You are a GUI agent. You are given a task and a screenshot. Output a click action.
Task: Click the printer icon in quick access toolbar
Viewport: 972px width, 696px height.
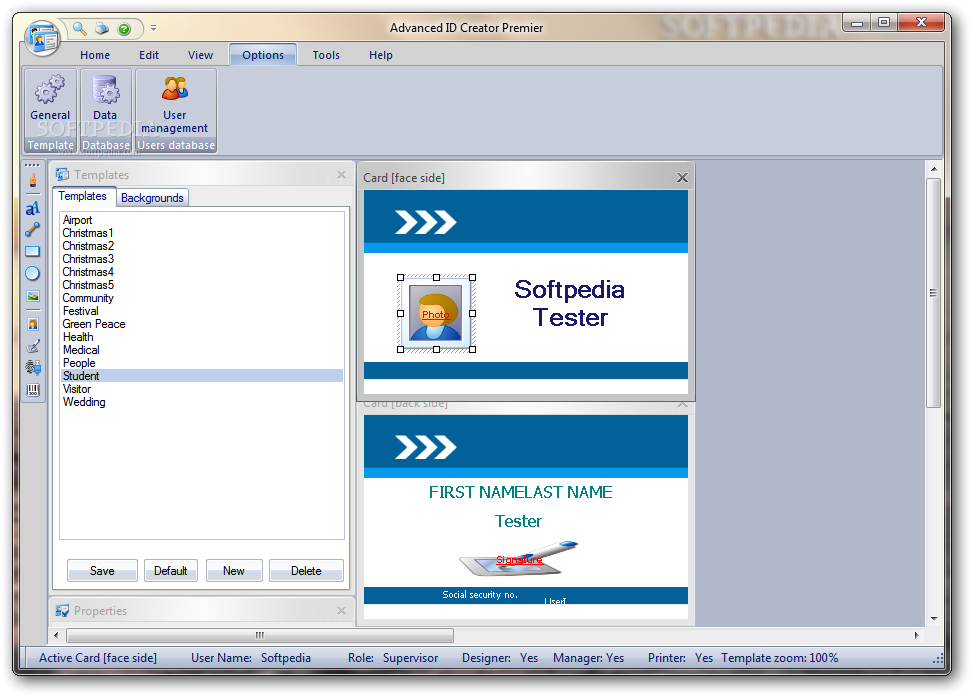102,29
